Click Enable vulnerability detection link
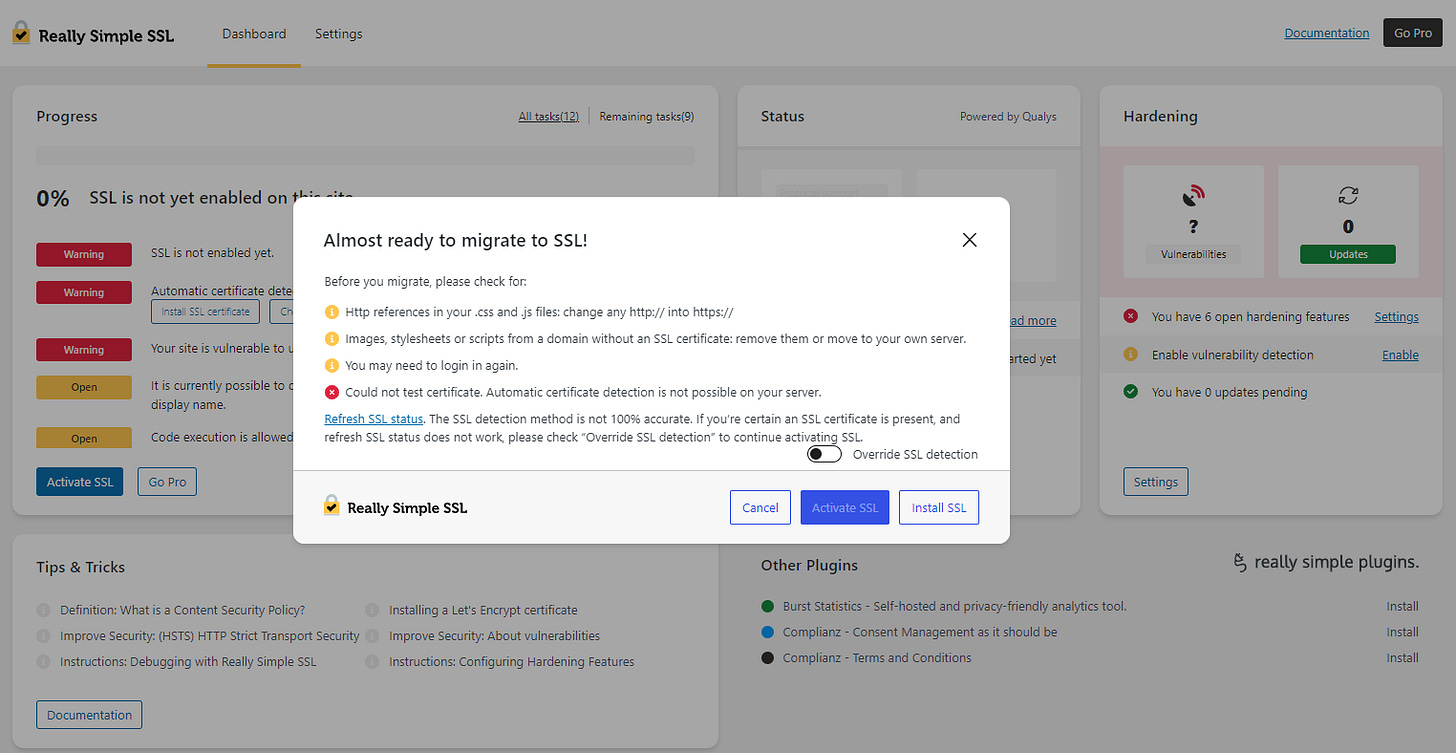Image resolution: width=1456 pixels, height=753 pixels. click(x=1400, y=354)
